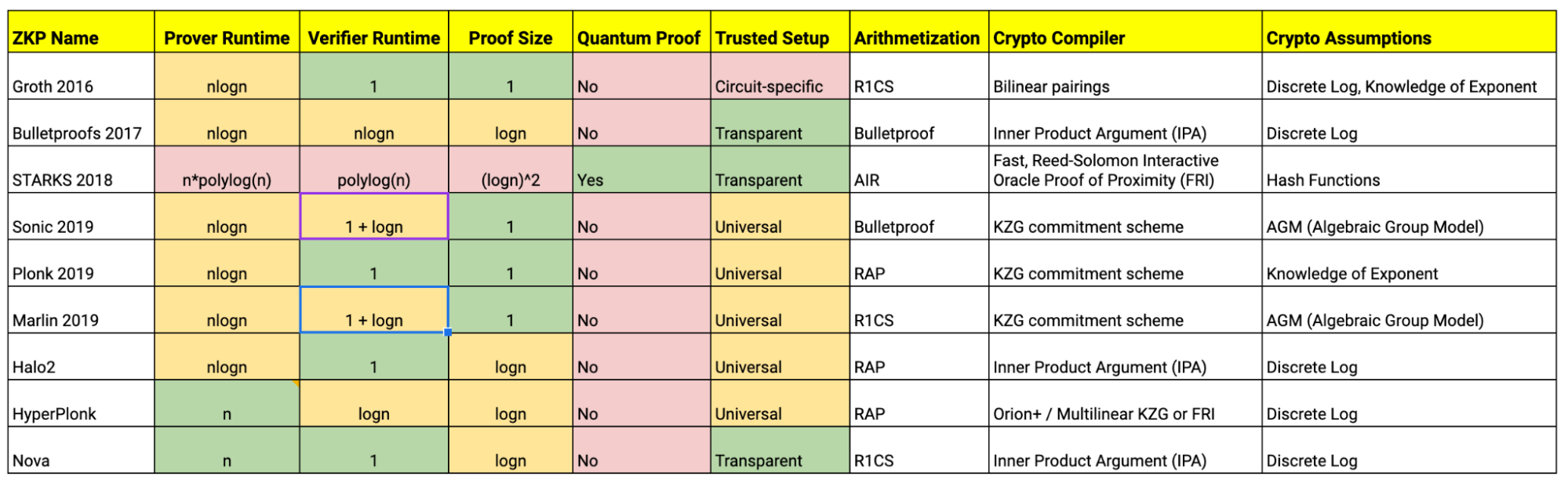This screenshot has height=491, width=1568.
Task: Select Halo2 arithmetization RAP cell
Action: click(x=919, y=357)
